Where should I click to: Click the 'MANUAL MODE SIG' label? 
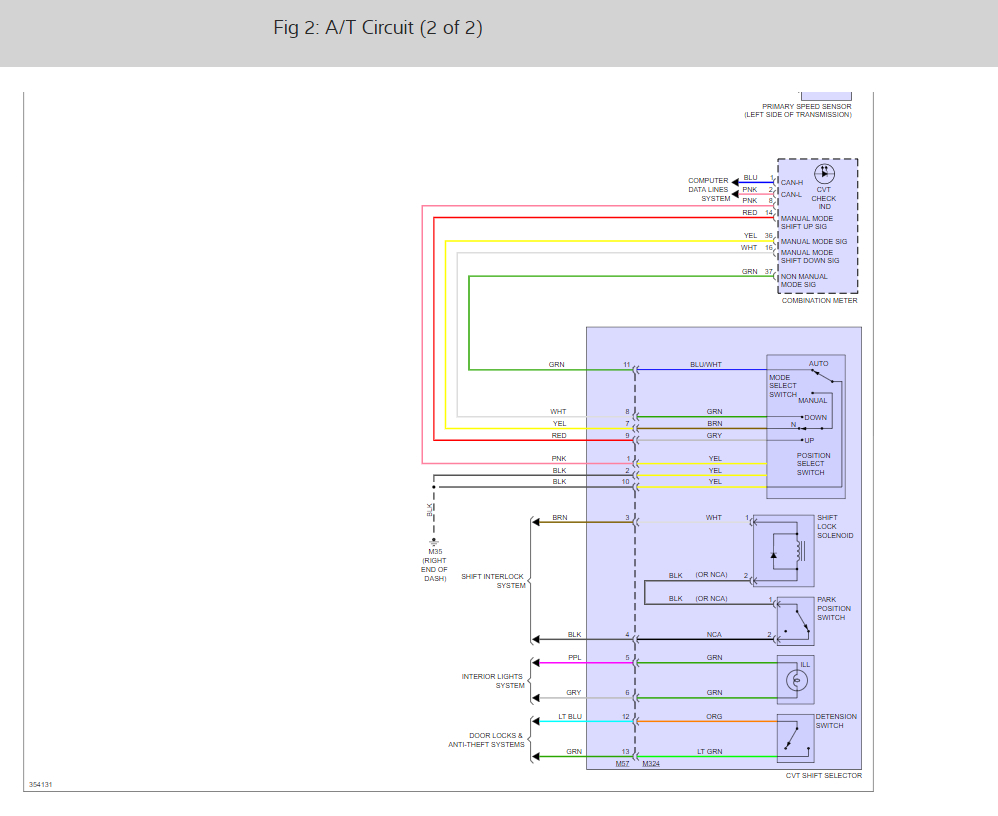(x=813, y=242)
